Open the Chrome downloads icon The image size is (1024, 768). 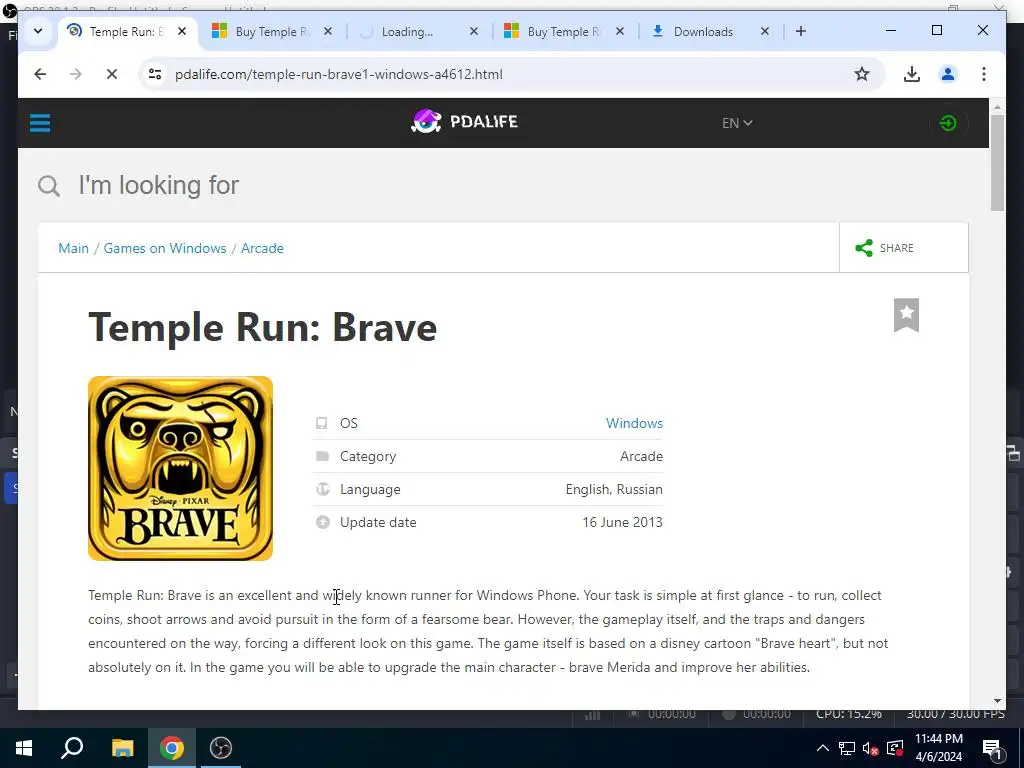(x=912, y=74)
